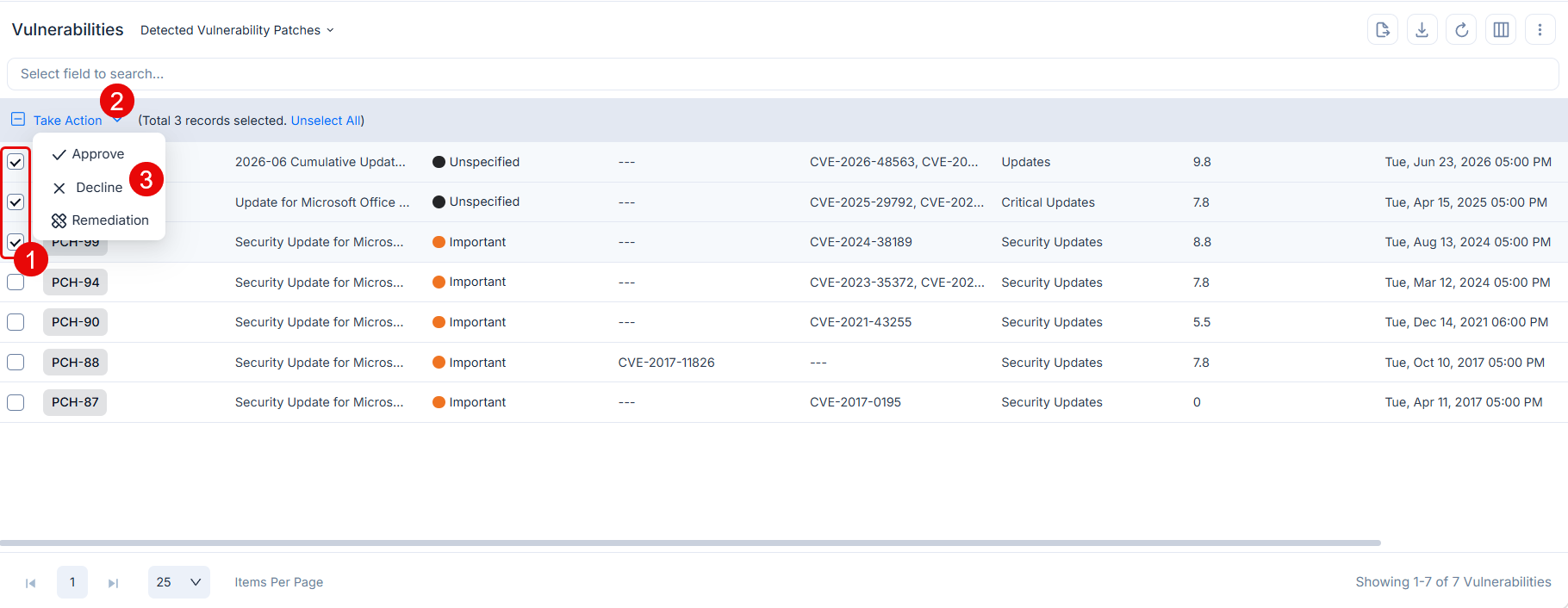
Task: Click the checkmark icon beside Approve
Action: point(59,154)
